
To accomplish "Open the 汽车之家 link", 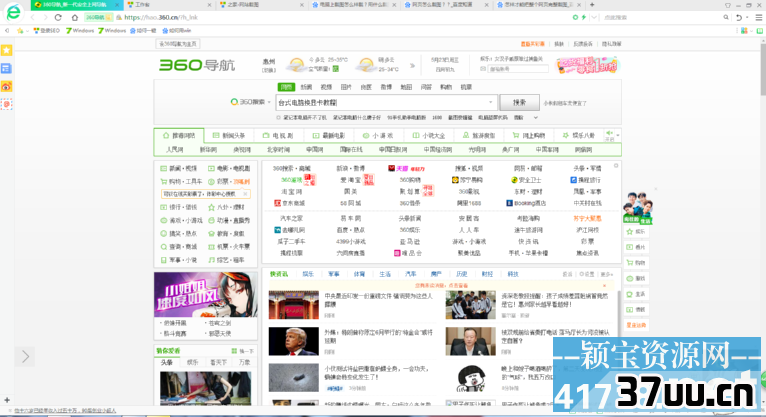I will (x=291, y=218).
